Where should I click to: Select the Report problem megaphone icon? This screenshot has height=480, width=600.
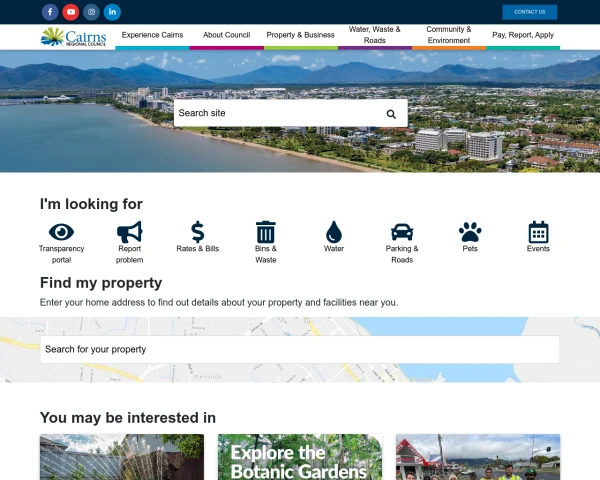[129, 232]
